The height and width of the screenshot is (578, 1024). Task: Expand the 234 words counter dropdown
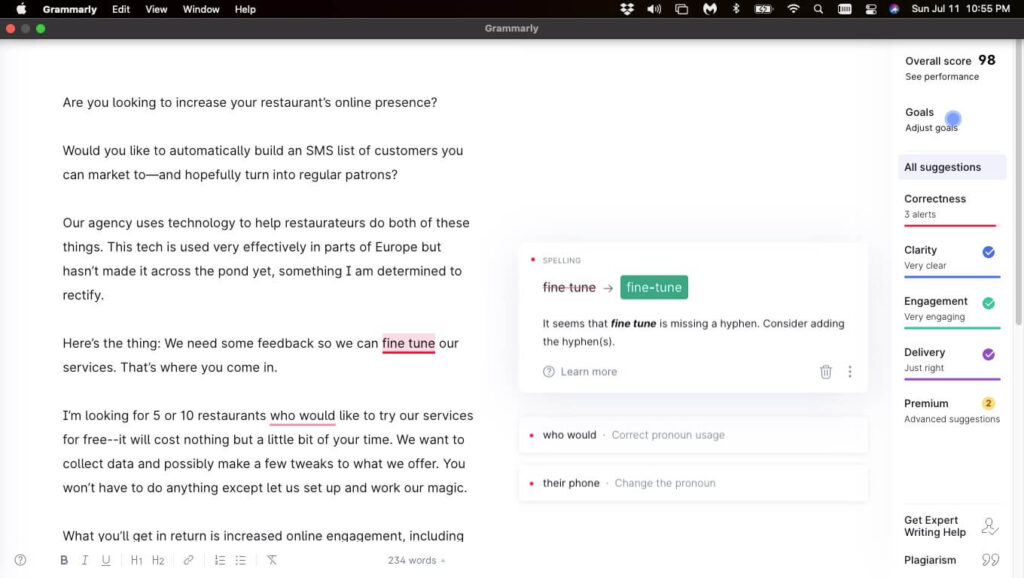point(414,560)
